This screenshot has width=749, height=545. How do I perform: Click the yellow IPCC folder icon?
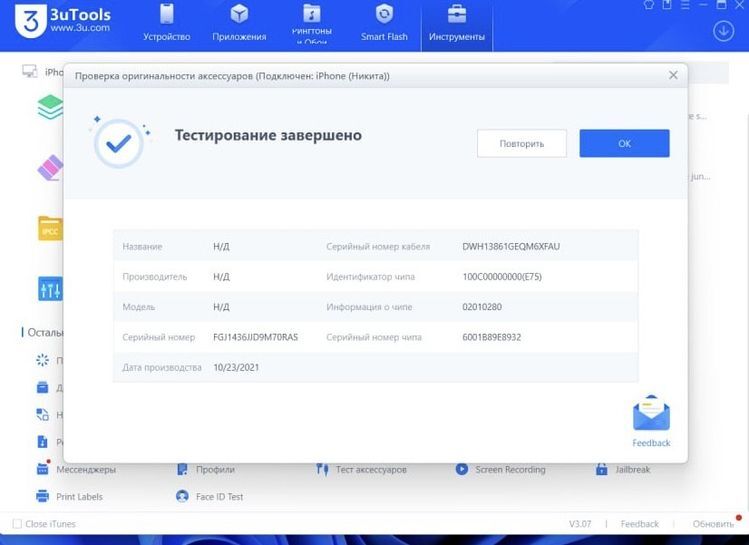click(x=50, y=229)
